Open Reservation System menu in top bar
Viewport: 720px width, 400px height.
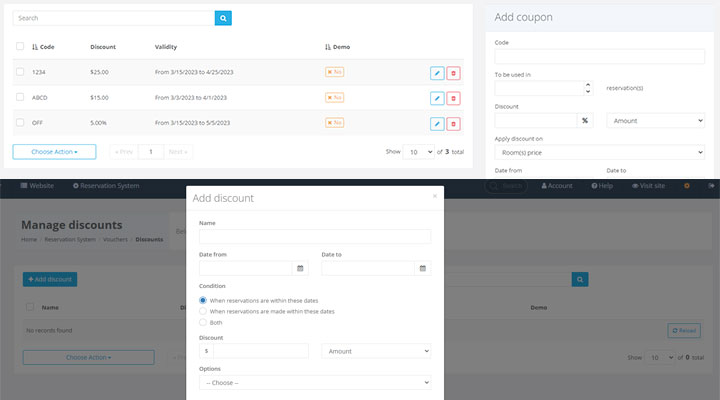(106, 186)
